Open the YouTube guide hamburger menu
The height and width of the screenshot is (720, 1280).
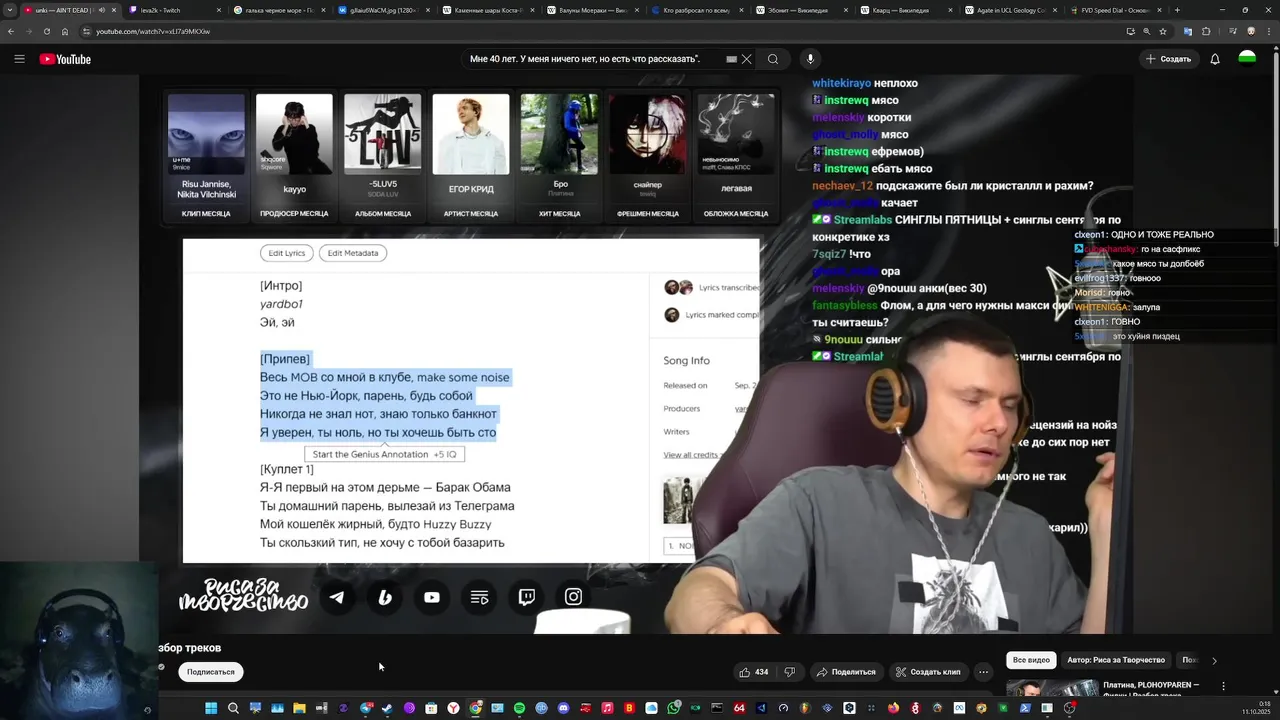coord(19,59)
